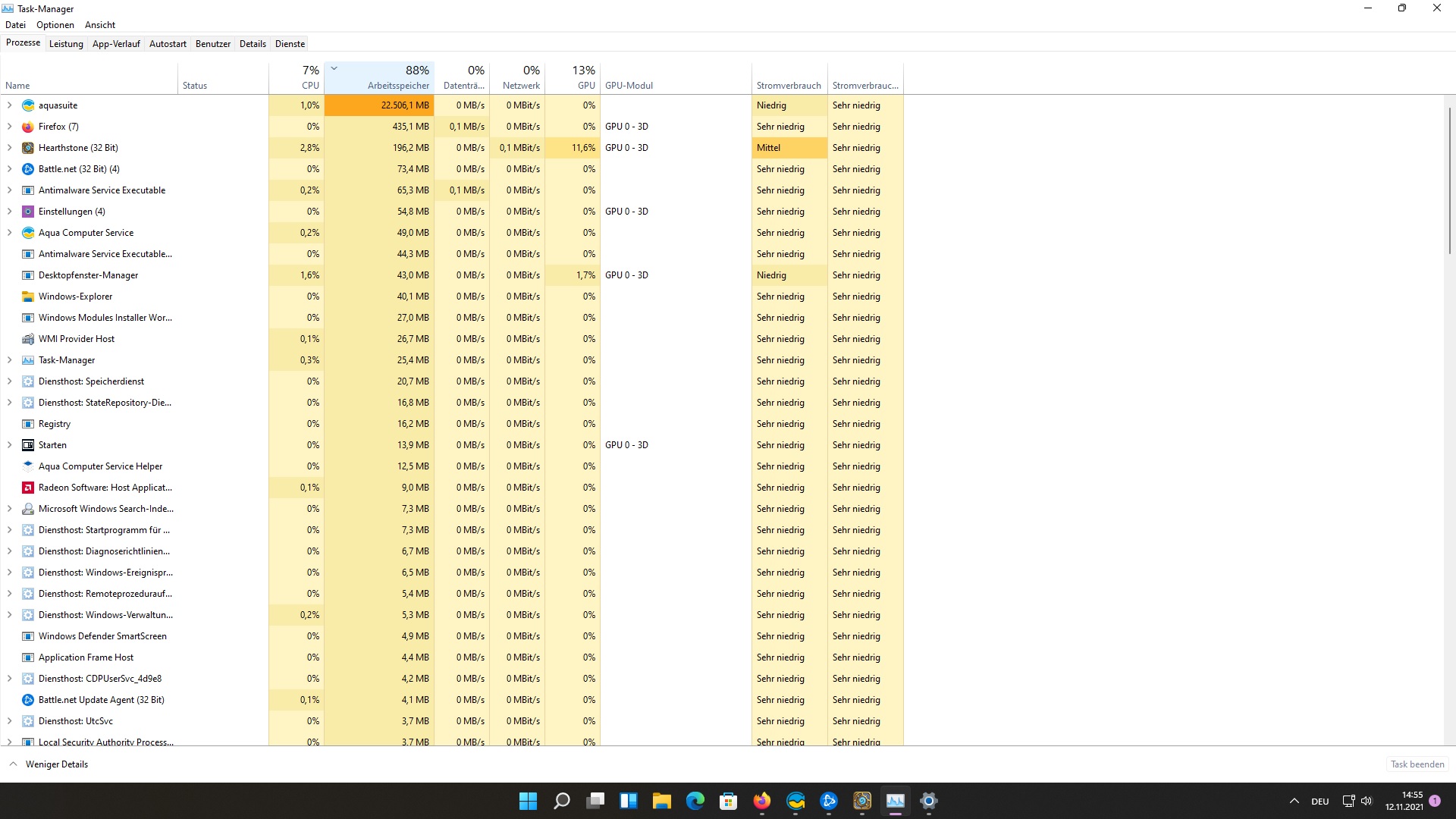This screenshot has height=819, width=1456.
Task: Click the taskbar search magnifier icon
Action: tap(562, 801)
